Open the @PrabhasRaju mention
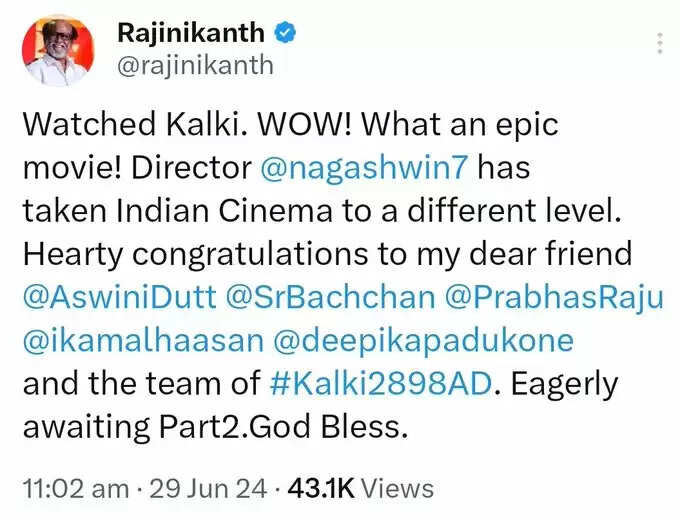 [x=554, y=297]
